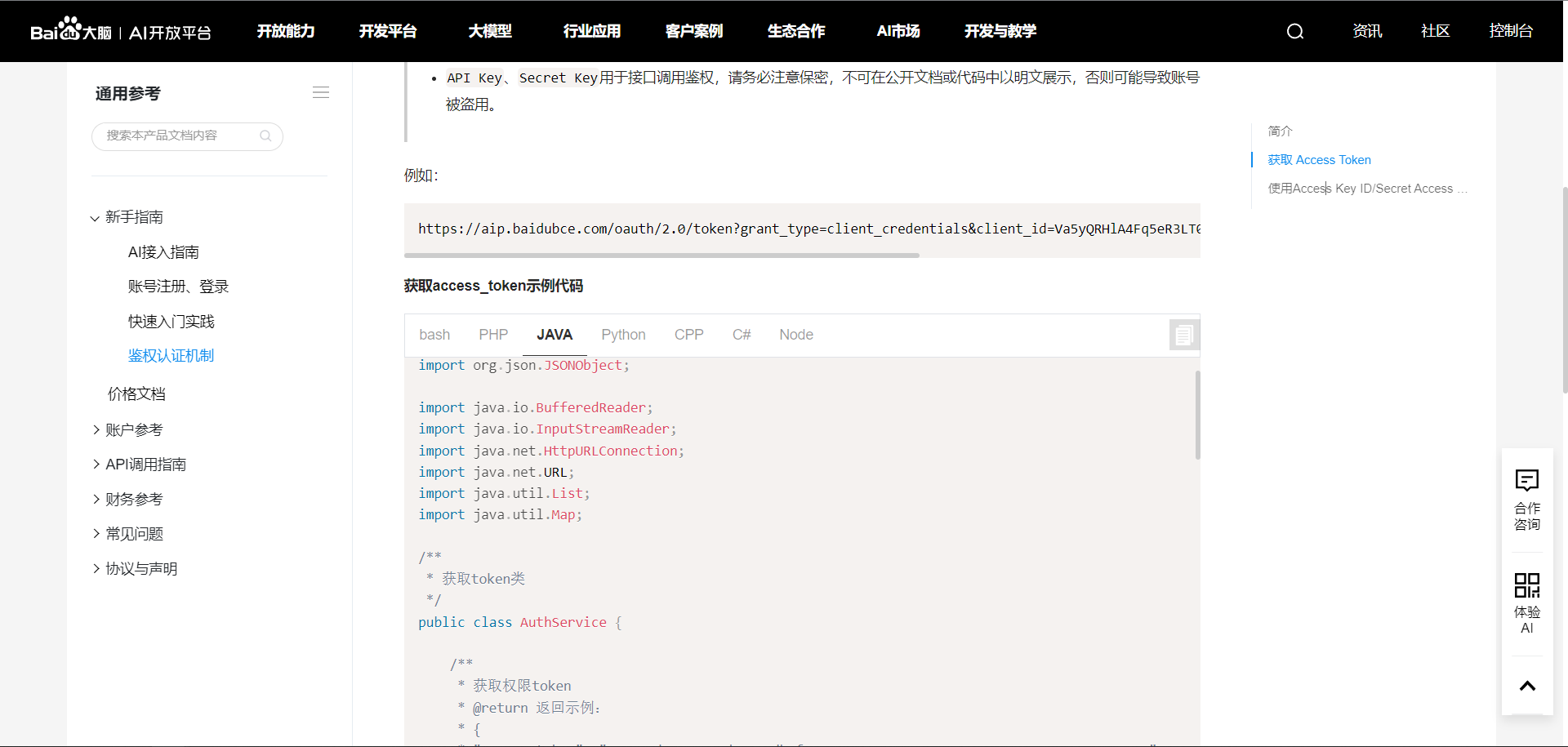
Task: Go to 社区 page
Action: [1436, 31]
